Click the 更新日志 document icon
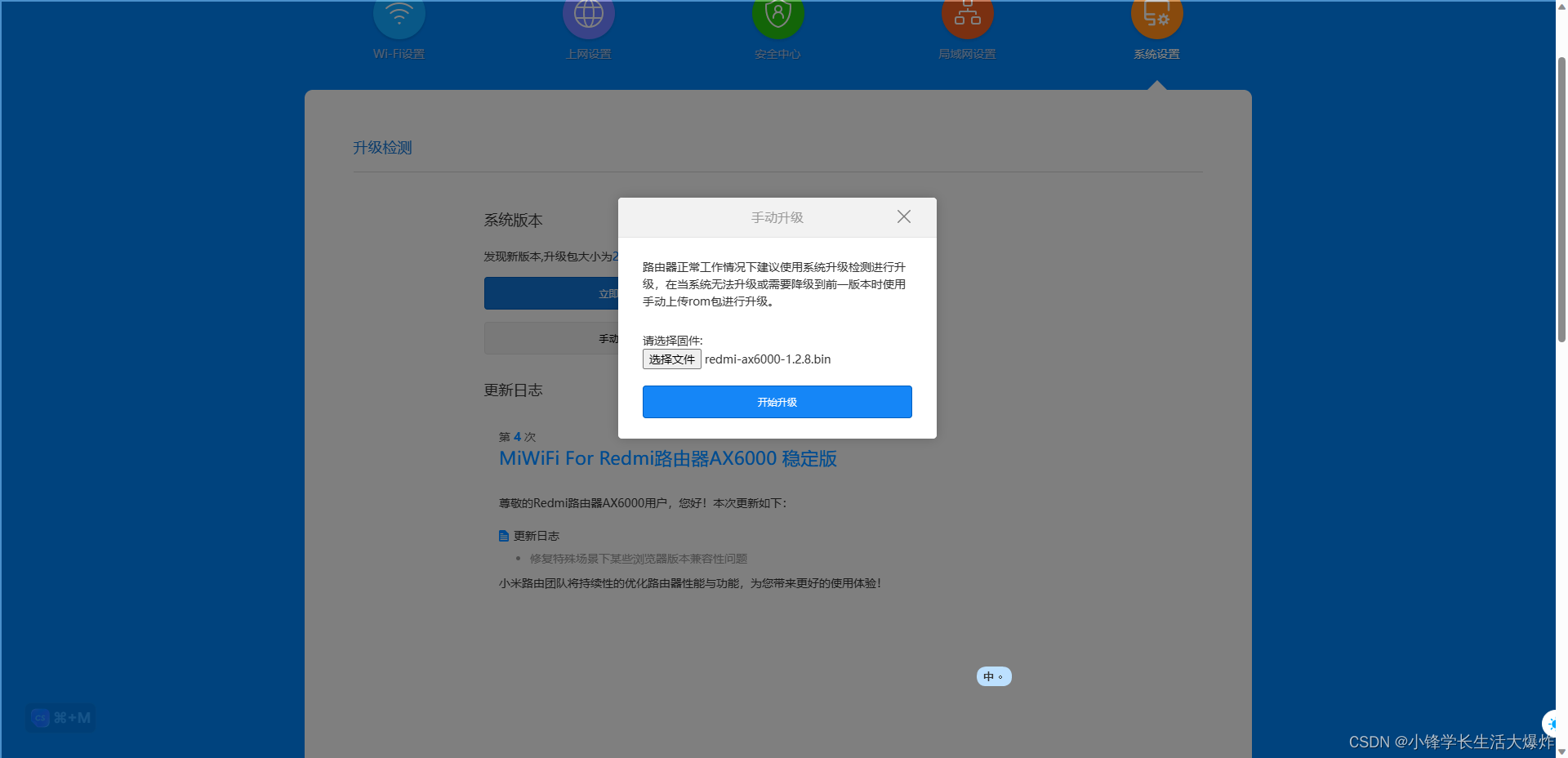 click(x=504, y=536)
